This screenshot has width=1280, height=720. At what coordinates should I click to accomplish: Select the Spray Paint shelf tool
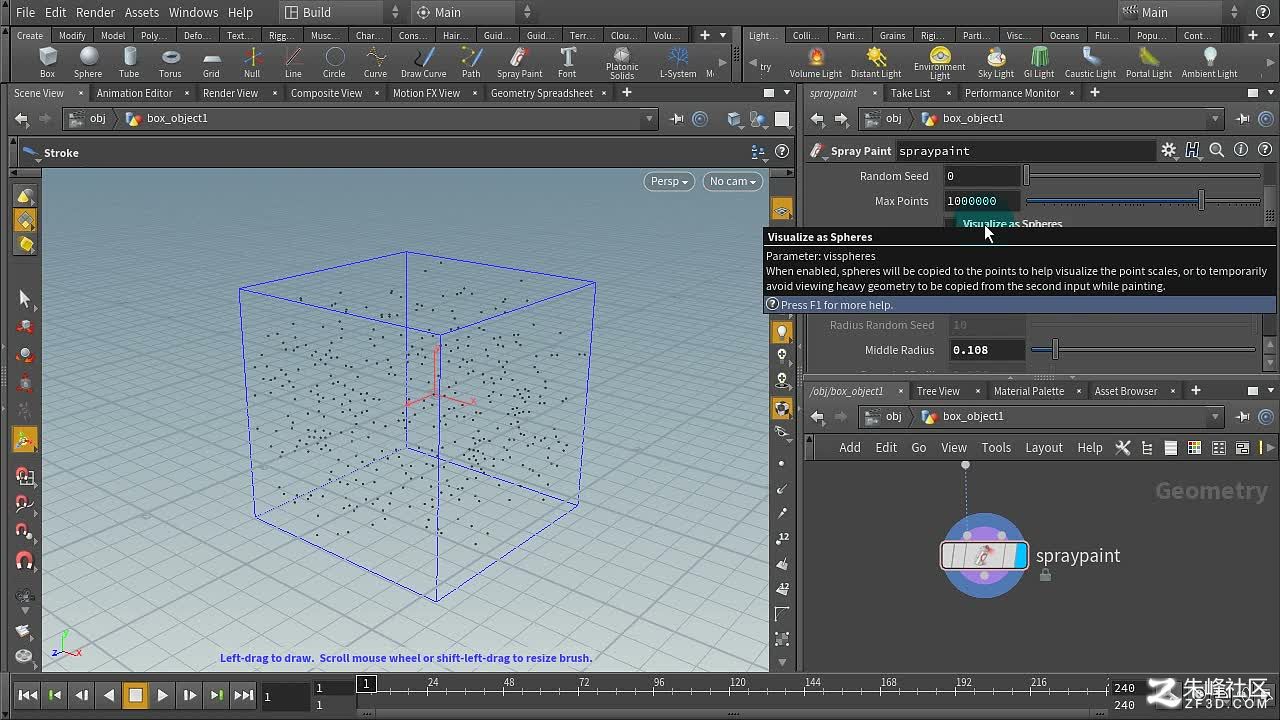click(x=519, y=62)
